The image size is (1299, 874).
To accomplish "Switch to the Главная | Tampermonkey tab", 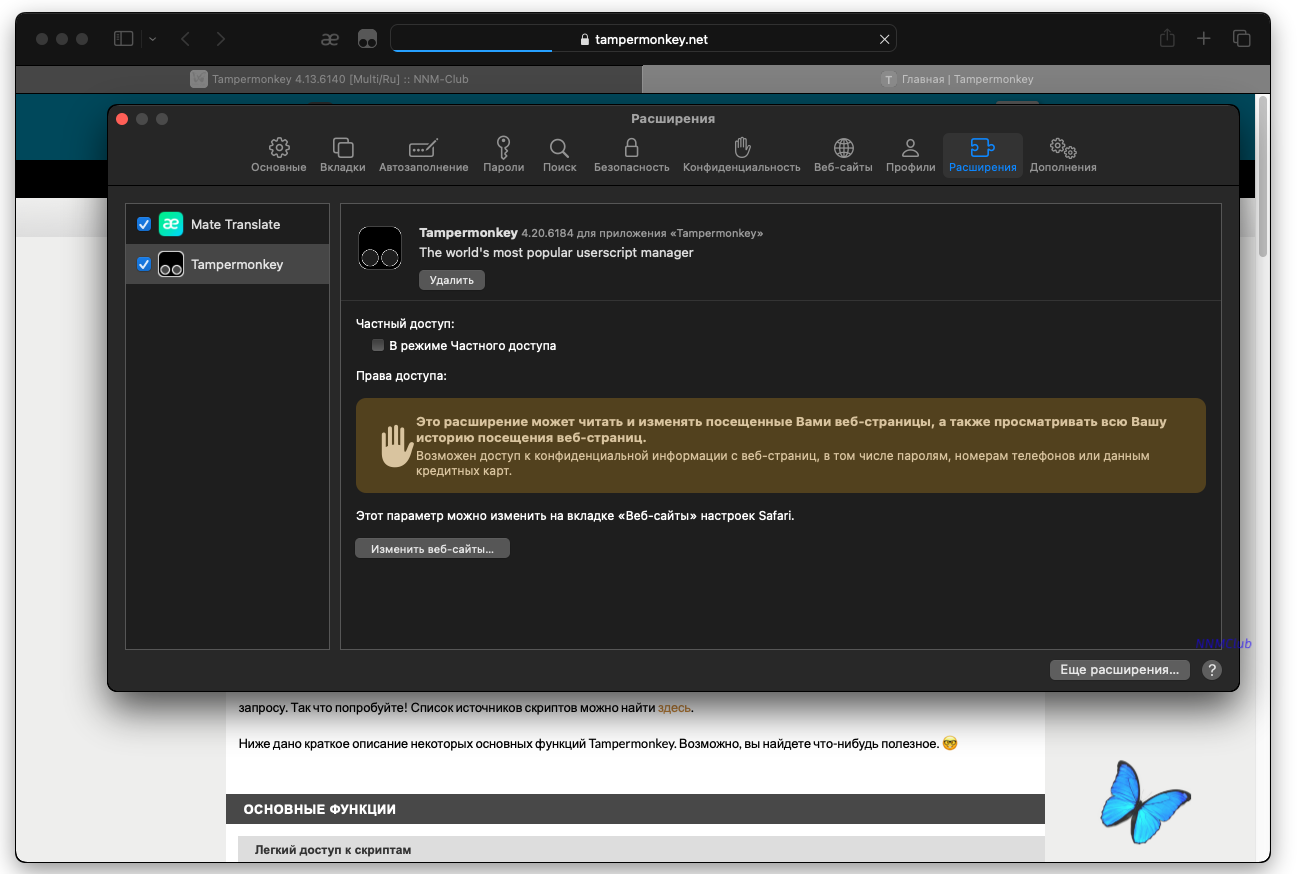I will 957,79.
